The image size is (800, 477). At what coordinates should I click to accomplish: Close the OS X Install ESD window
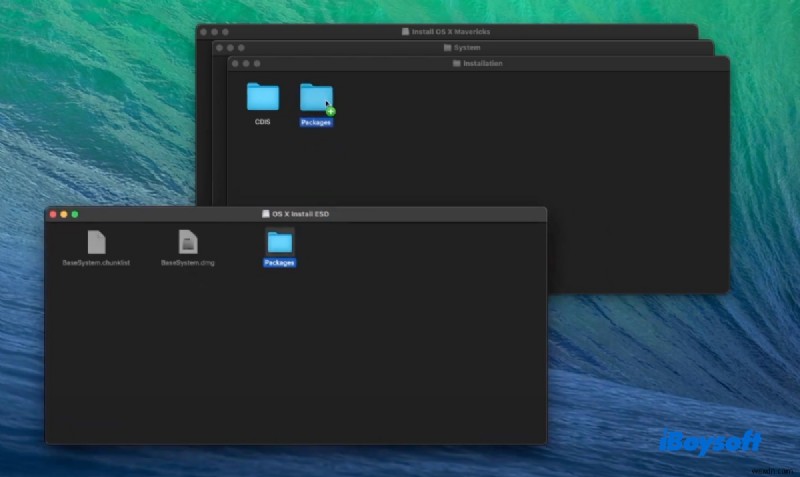point(53,214)
